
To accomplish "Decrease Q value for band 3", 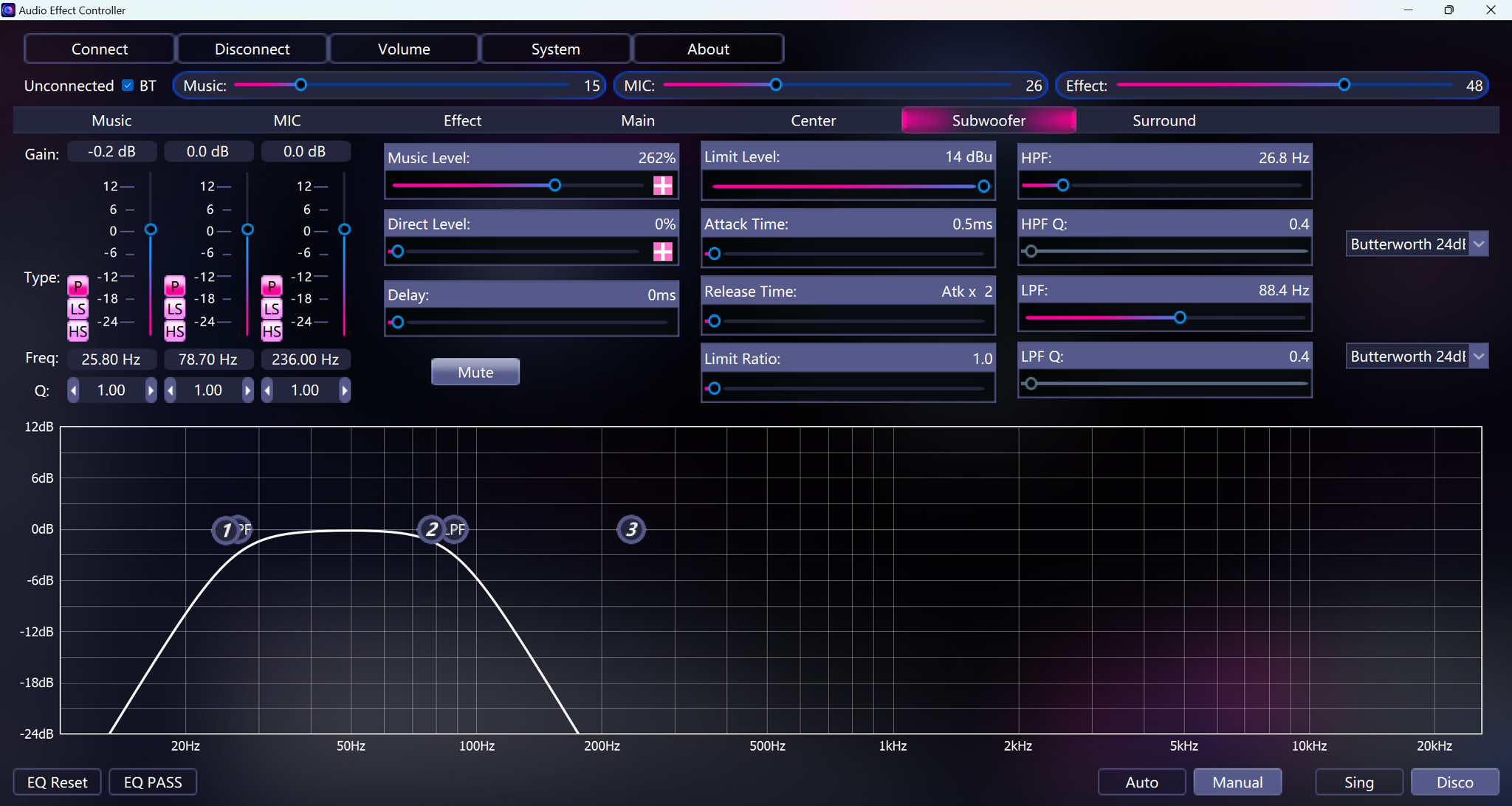I will coord(267,390).
